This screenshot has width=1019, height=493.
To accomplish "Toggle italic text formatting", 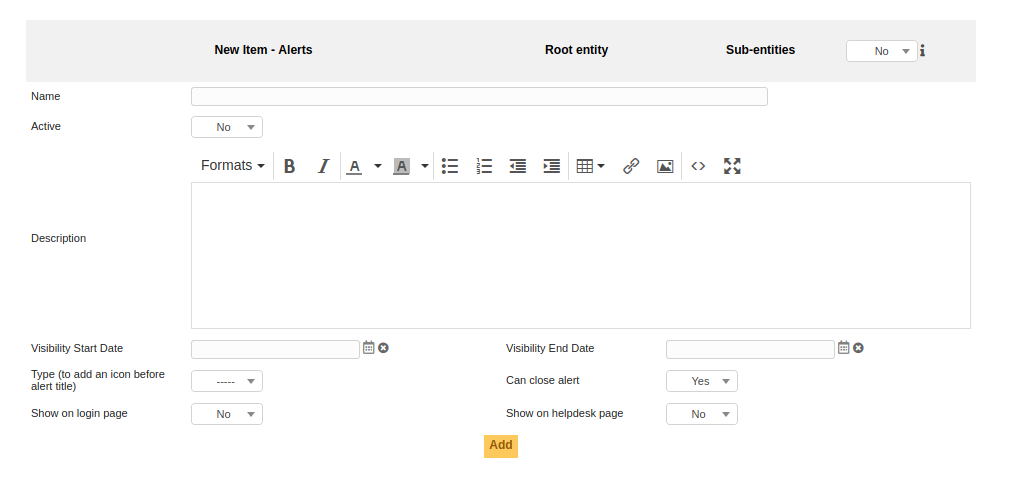I will tap(323, 166).
